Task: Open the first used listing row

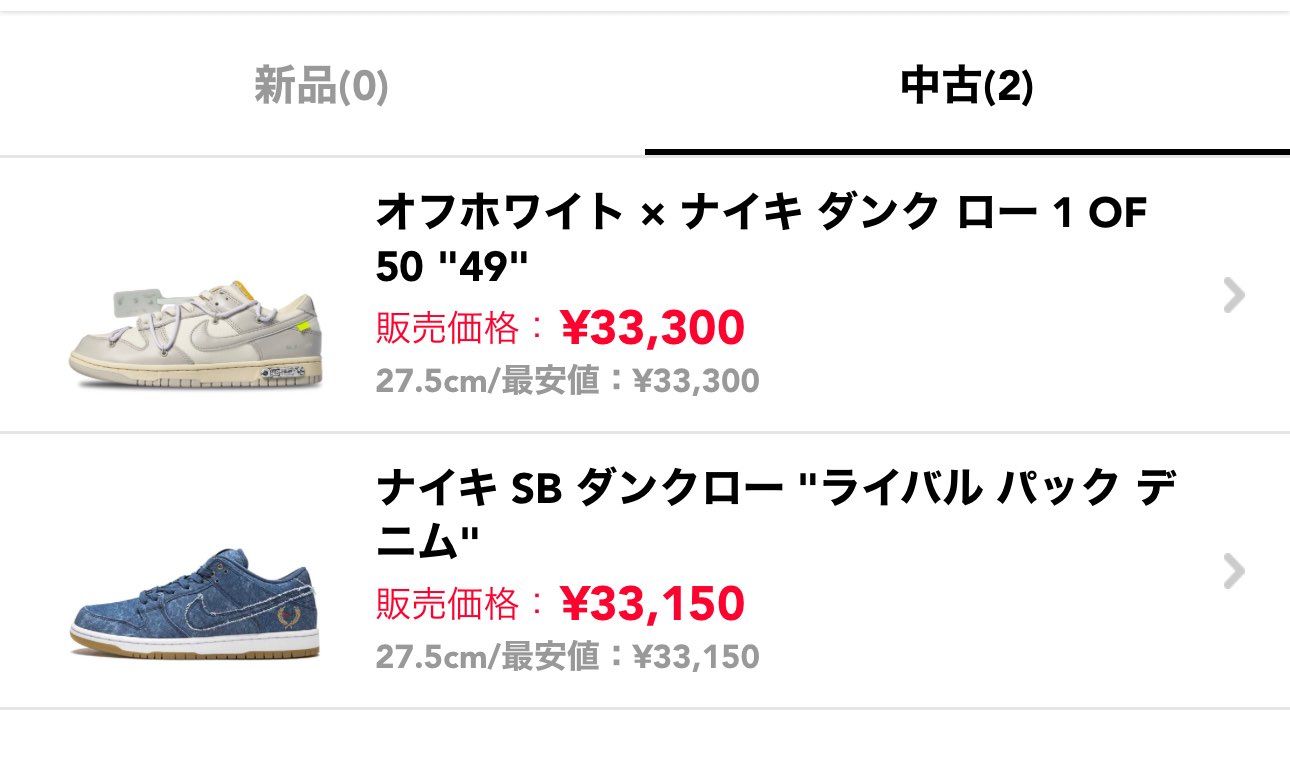Action: [x=645, y=295]
